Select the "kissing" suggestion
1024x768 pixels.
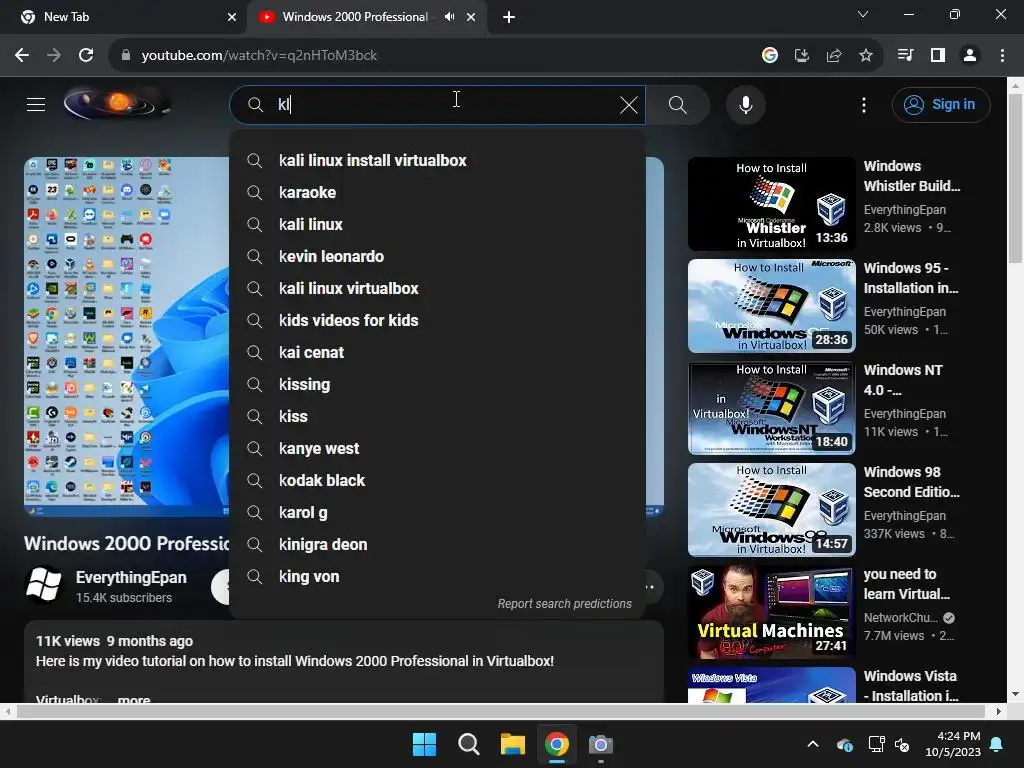tap(437, 385)
